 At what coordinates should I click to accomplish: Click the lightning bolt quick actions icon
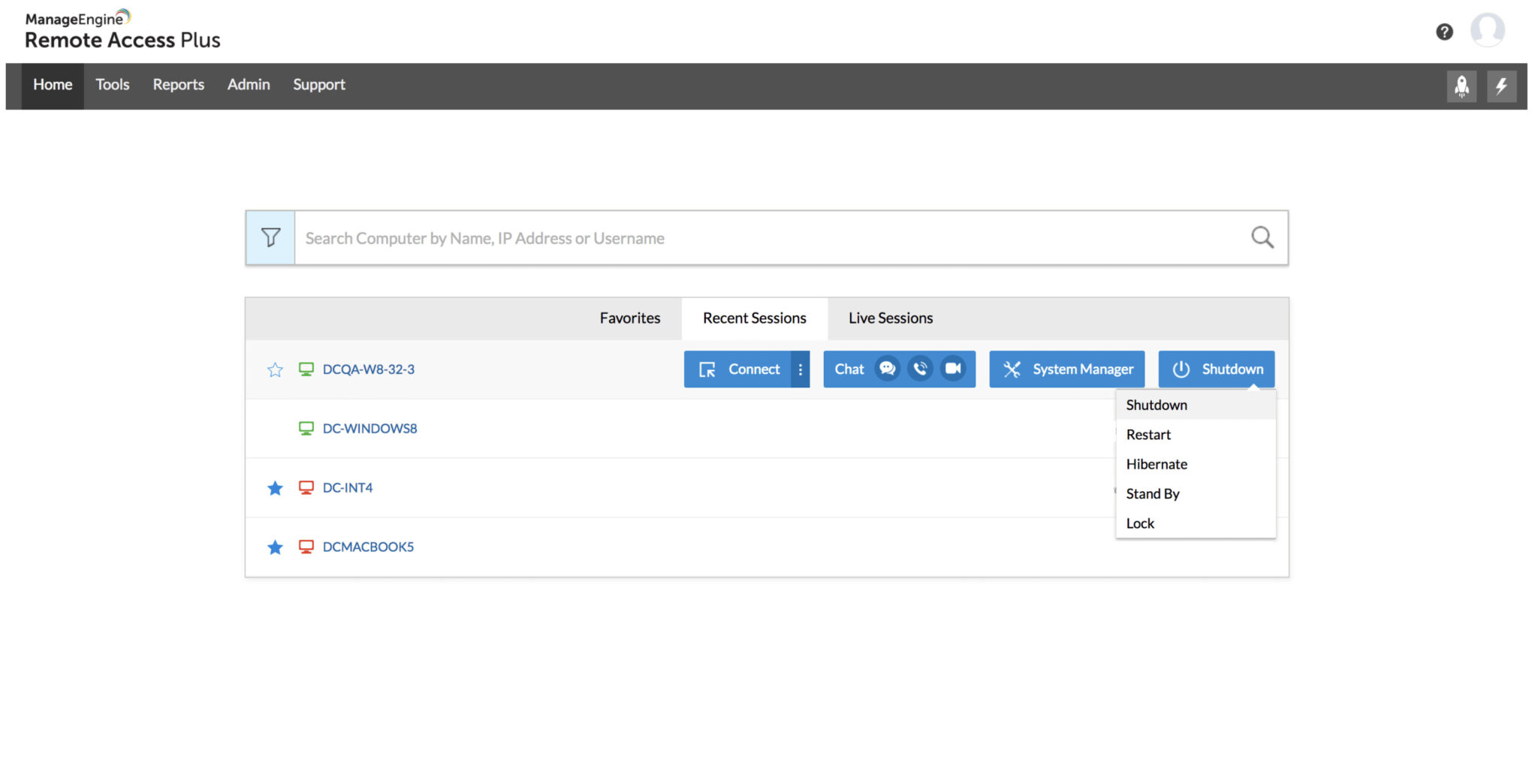point(1501,86)
